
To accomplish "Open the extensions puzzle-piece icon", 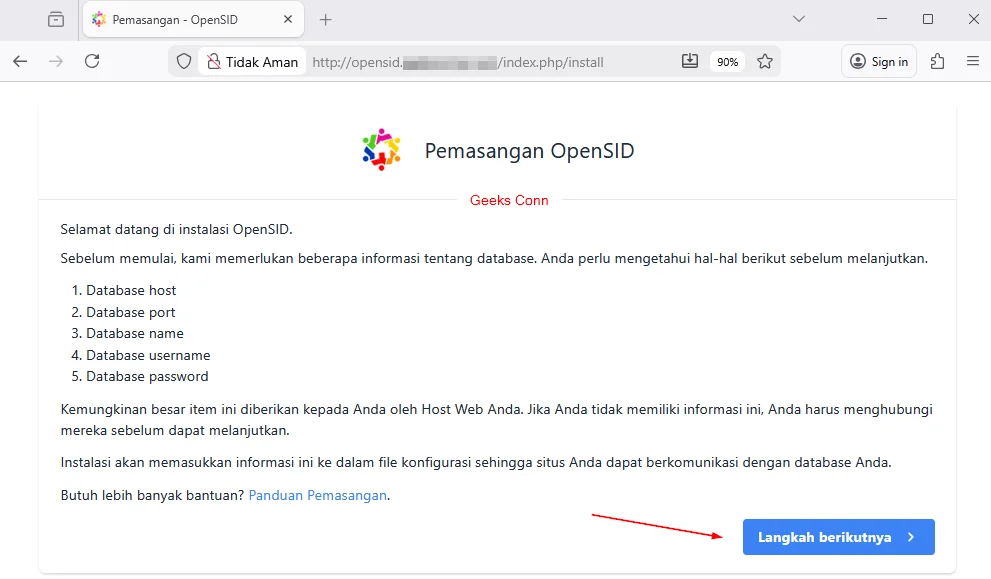I will click(937, 61).
